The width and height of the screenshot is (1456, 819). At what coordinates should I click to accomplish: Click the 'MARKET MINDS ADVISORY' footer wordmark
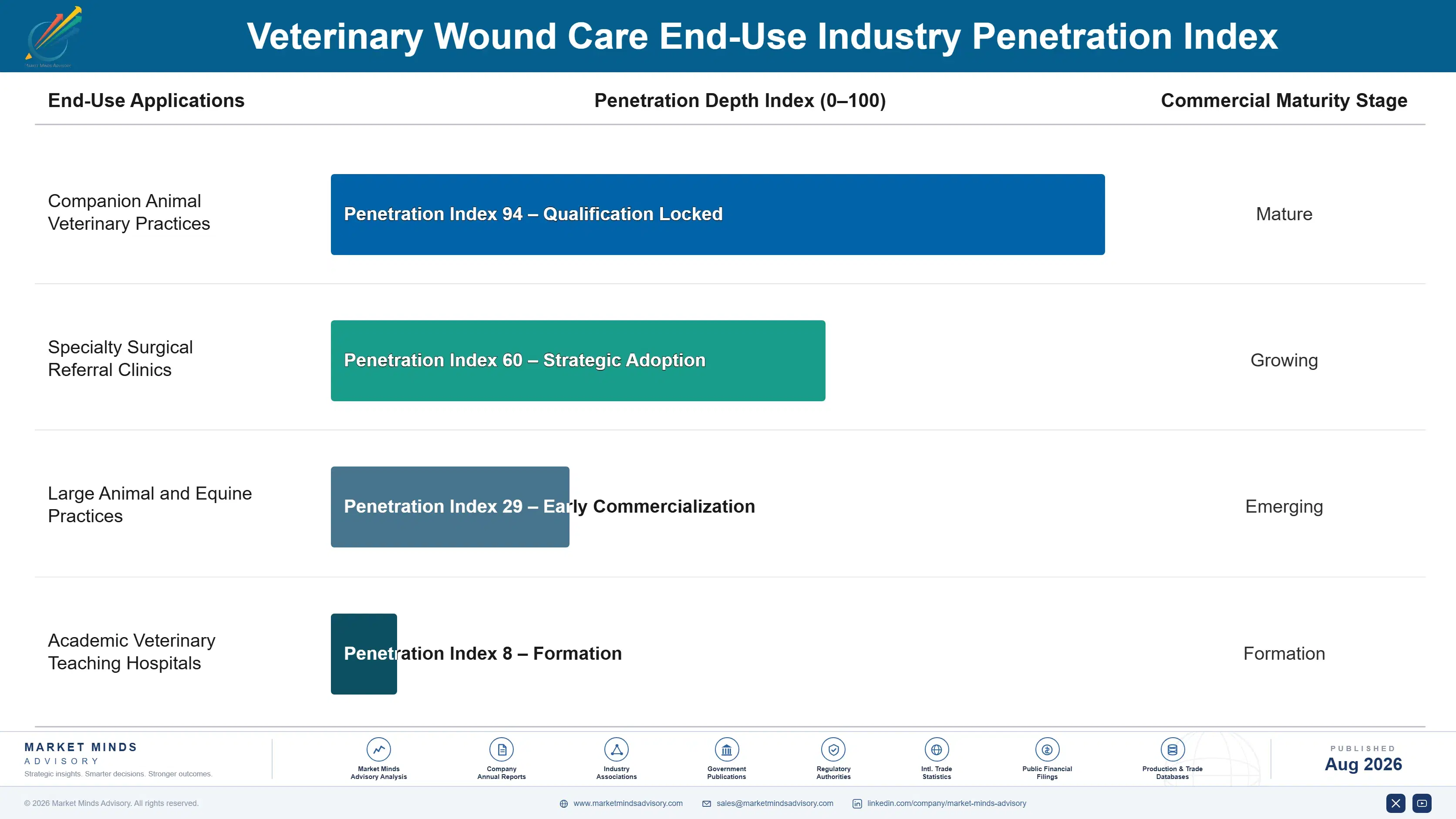pos(81,753)
